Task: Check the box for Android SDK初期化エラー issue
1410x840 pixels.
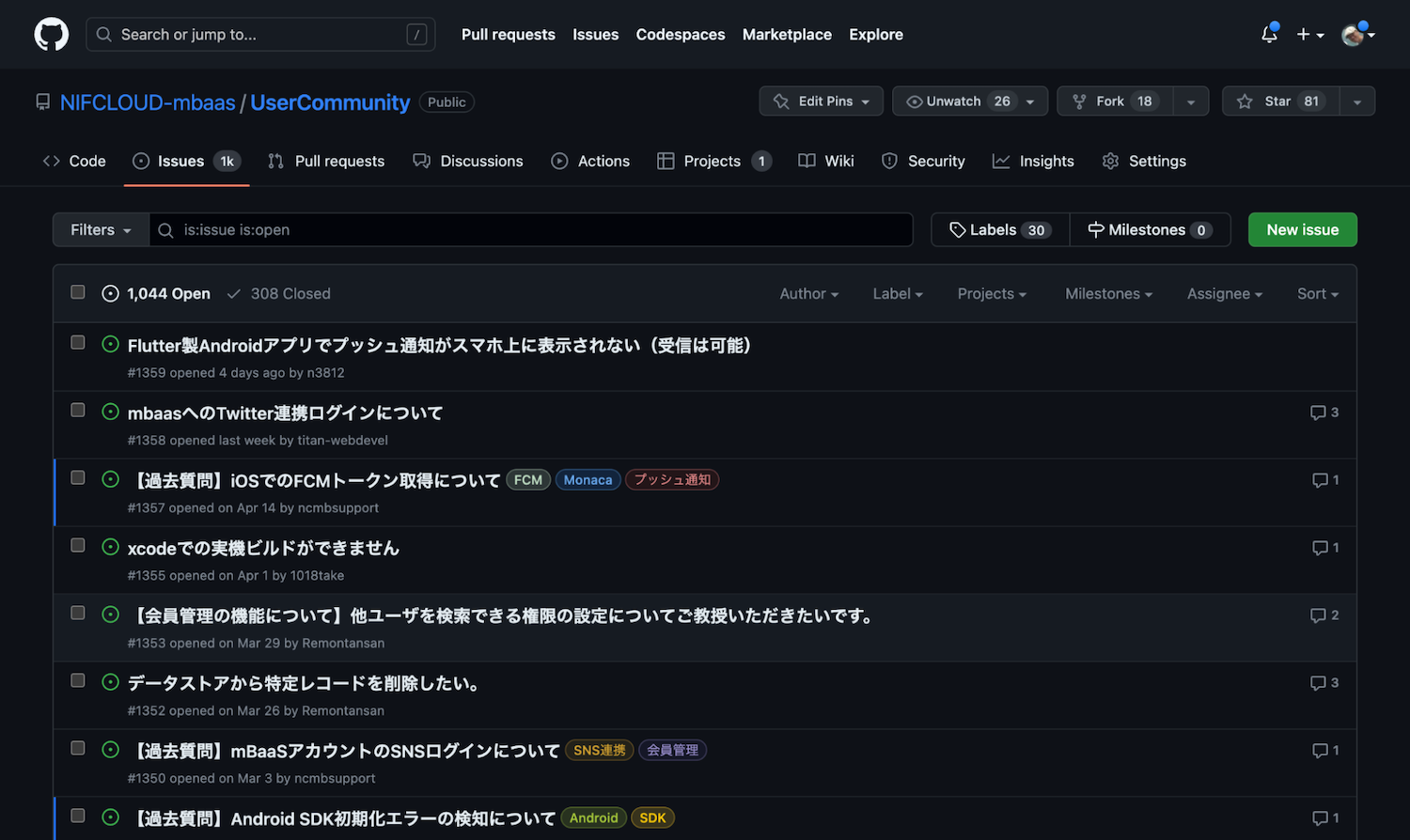Action: click(x=78, y=816)
